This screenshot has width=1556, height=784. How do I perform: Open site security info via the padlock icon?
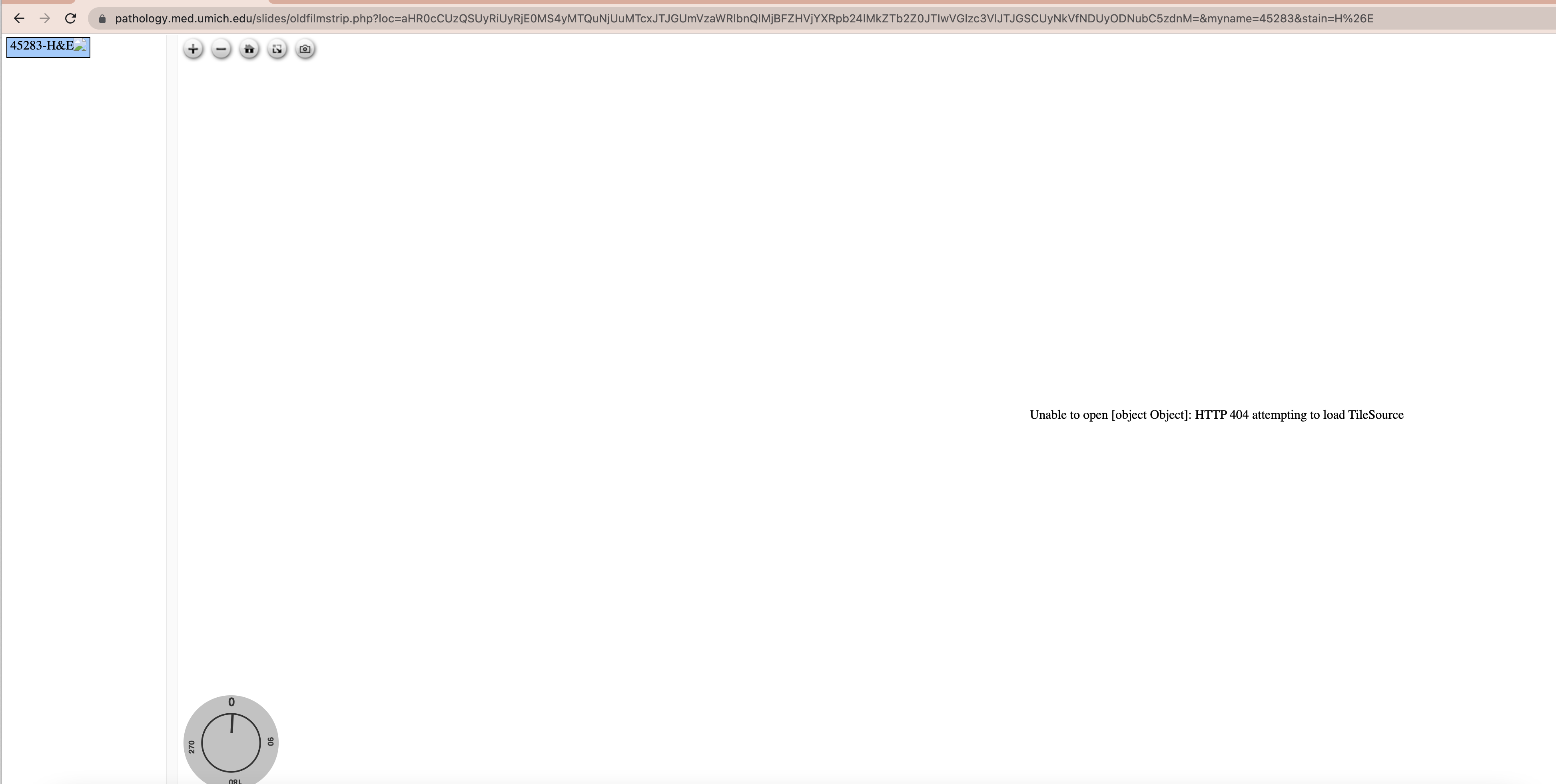coord(103,19)
